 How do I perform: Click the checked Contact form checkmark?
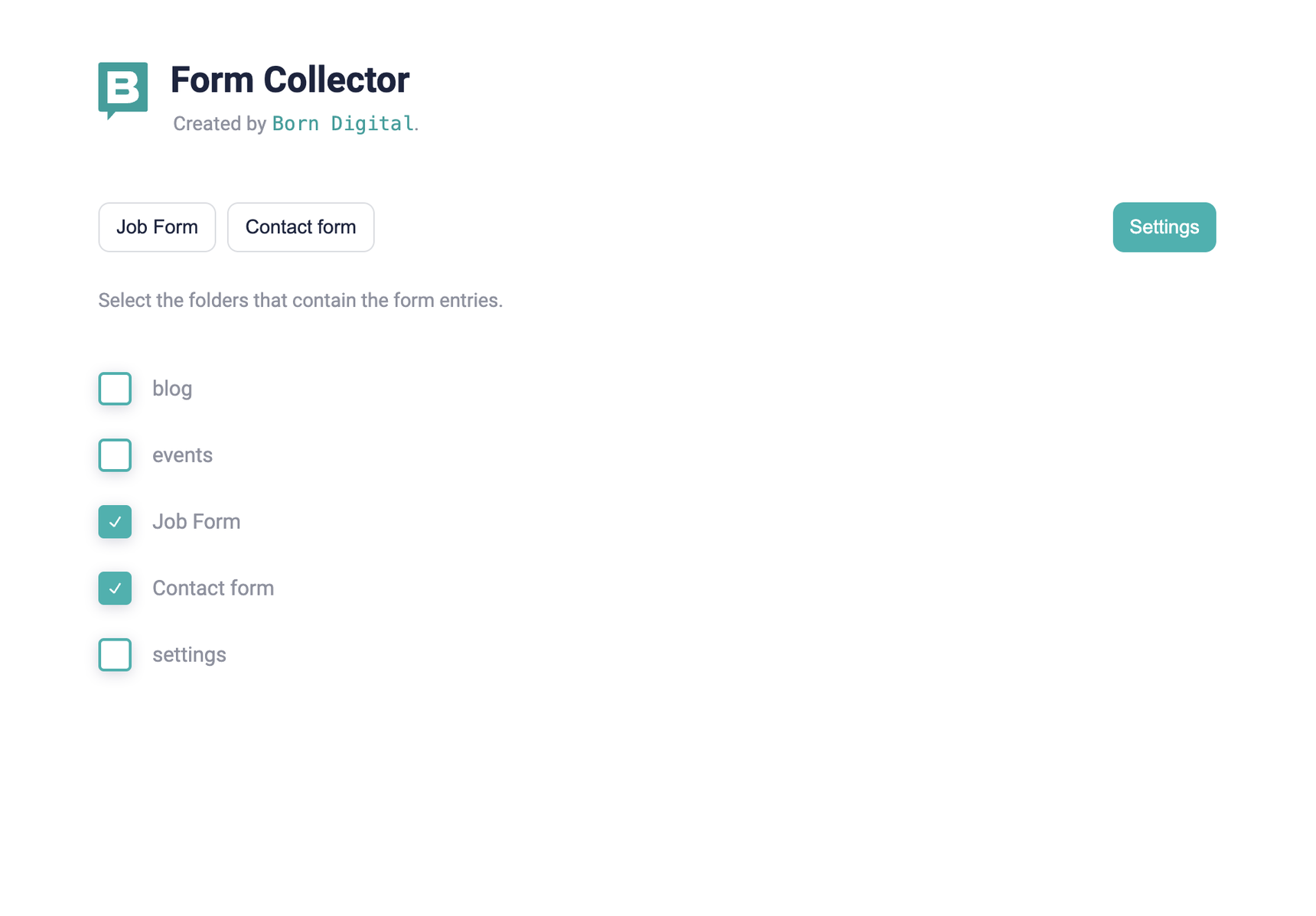[x=114, y=588]
